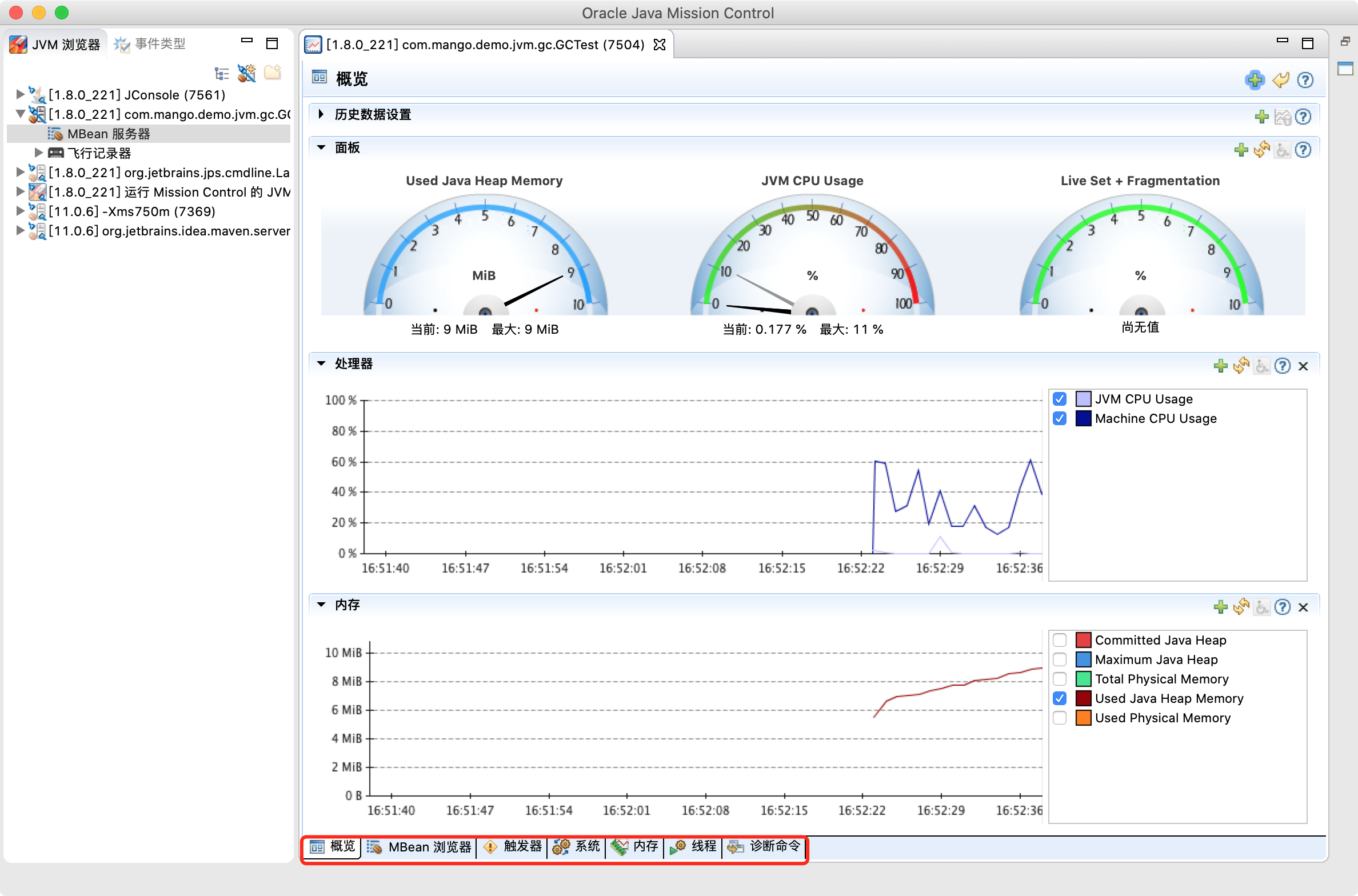The width and height of the screenshot is (1358, 896).
Task: Open 内存 bottom tab
Action: tap(635, 847)
